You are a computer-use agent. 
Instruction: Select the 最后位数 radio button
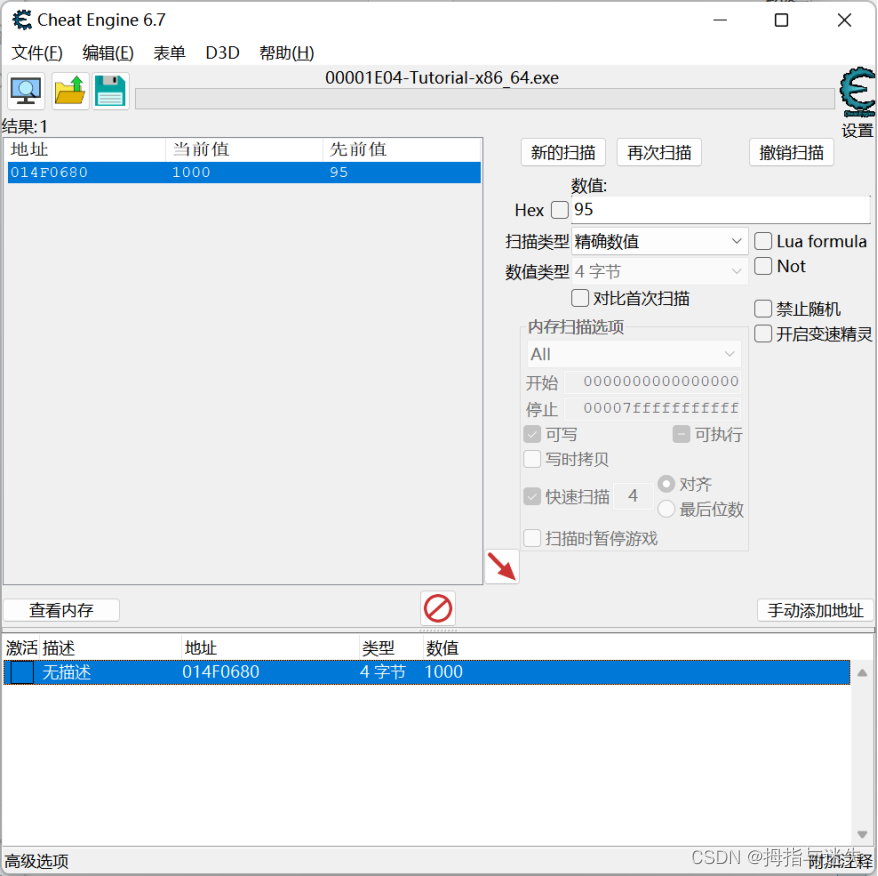[x=665, y=508]
